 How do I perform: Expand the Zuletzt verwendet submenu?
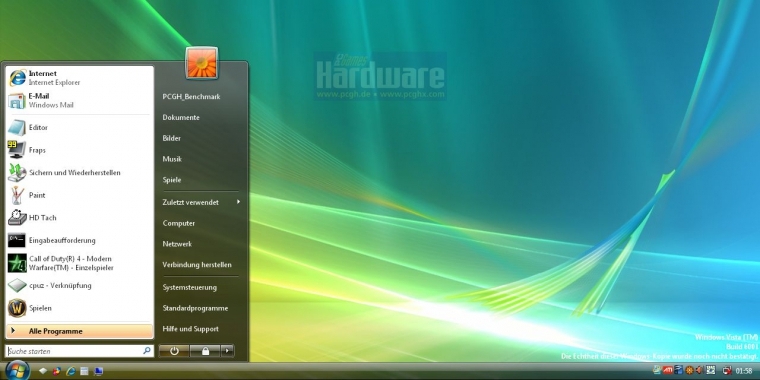[201, 202]
